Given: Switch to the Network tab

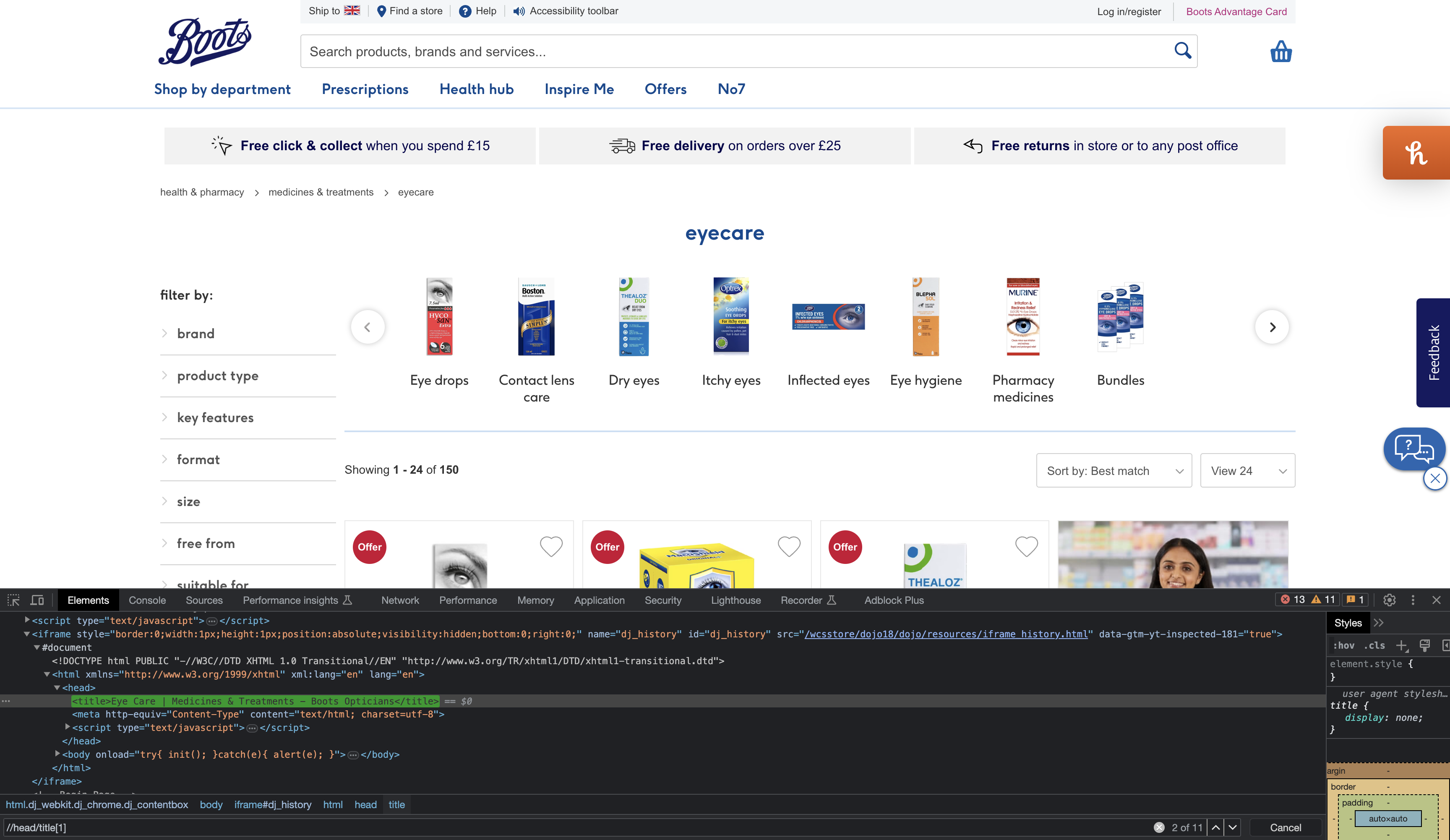Looking at the screenshot, I should coord(400,600).
